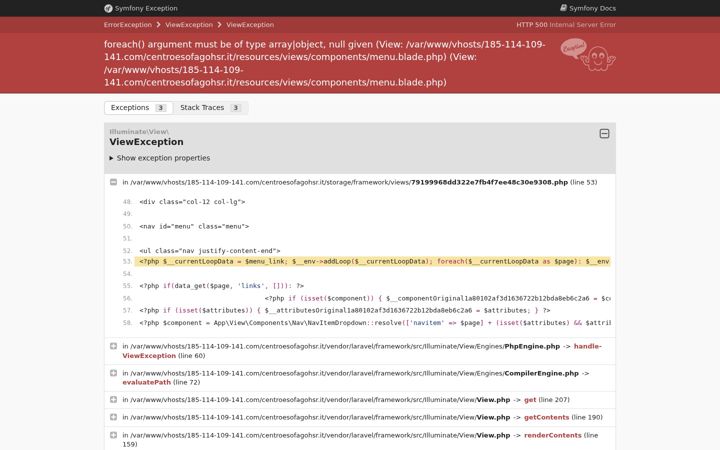720x450 pixels.
Task: Switch to the Stack Traces tab
Action: [210, 107]
